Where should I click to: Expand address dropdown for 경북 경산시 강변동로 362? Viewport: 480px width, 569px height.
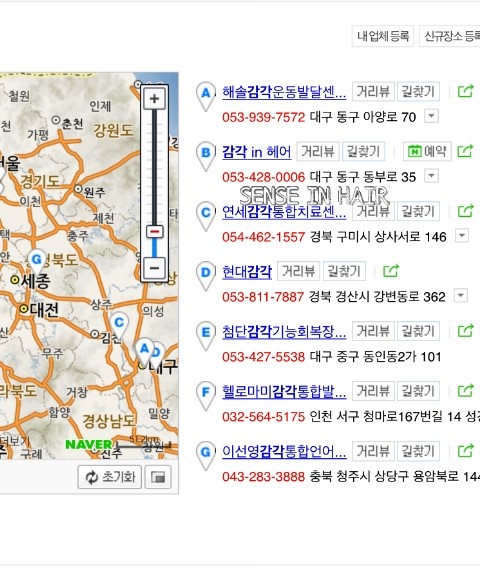click(460, 295)
